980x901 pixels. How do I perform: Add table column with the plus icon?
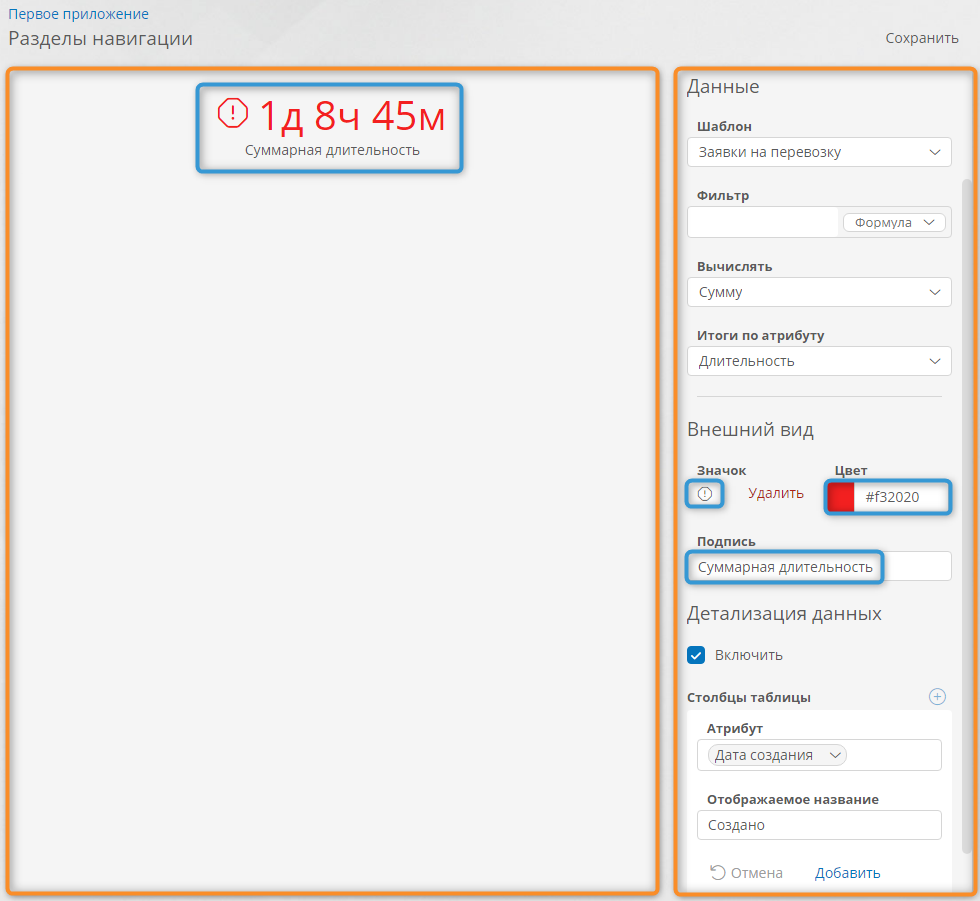(x=937, y=697)
